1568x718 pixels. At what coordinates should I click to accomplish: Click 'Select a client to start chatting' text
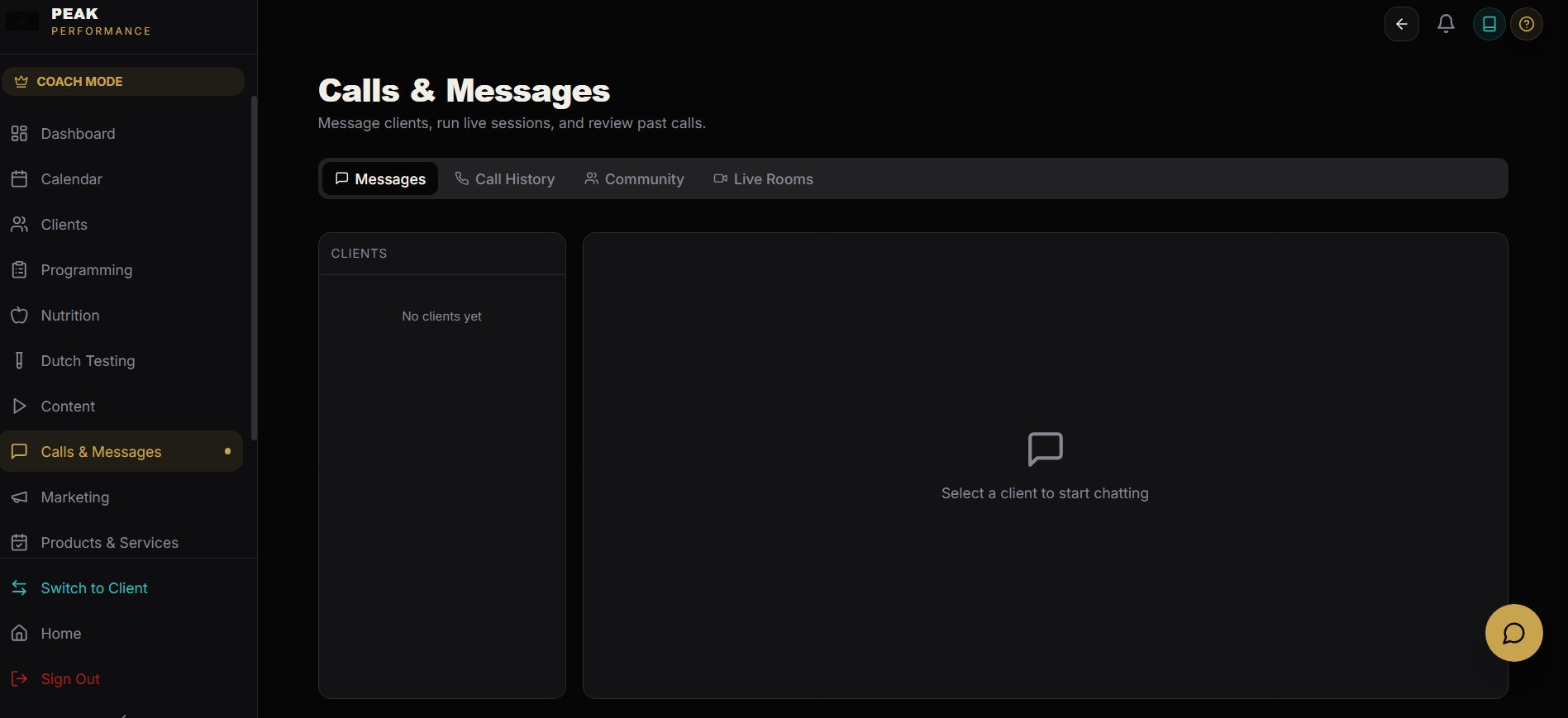click(x=1045, y=493)
